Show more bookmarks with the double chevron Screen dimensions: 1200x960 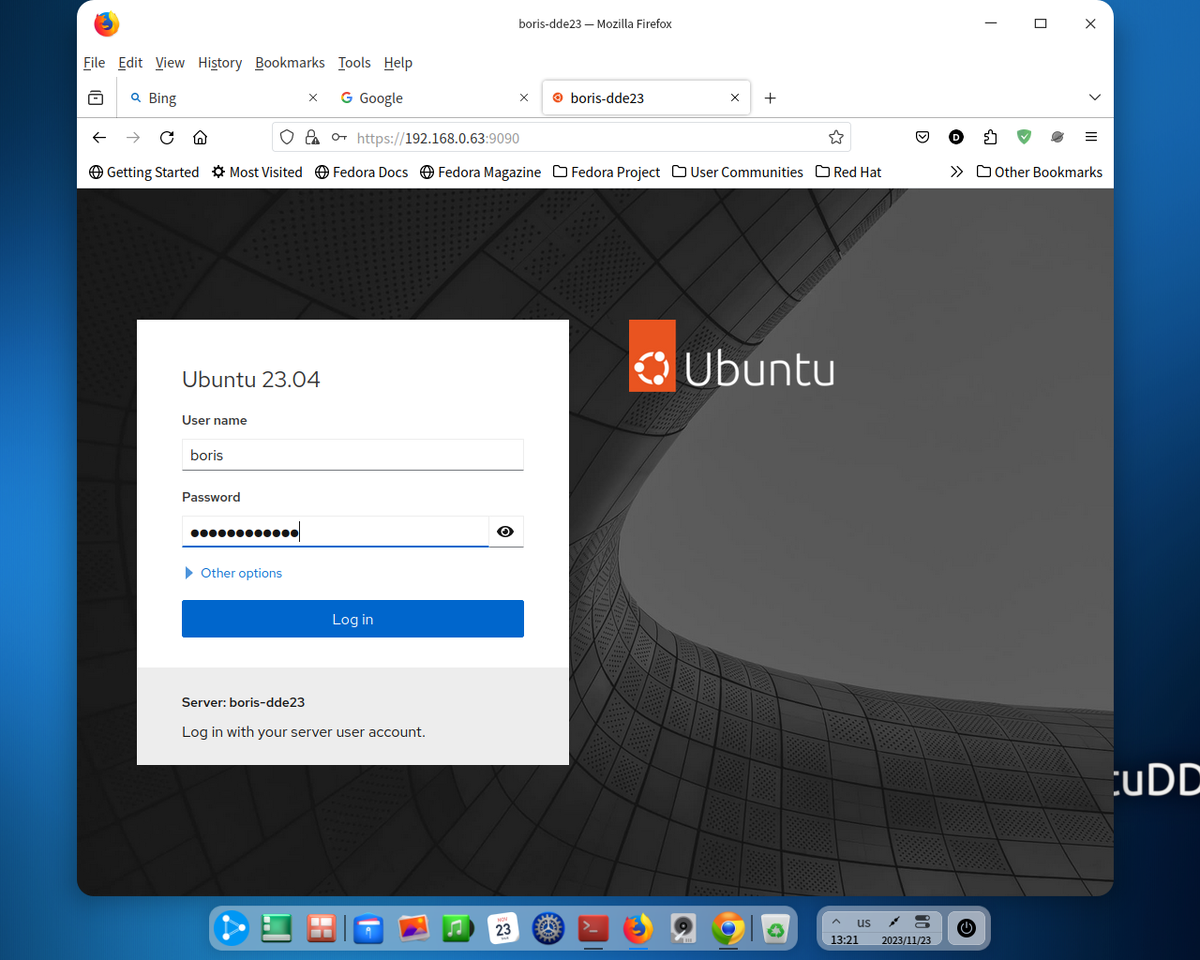957,172
